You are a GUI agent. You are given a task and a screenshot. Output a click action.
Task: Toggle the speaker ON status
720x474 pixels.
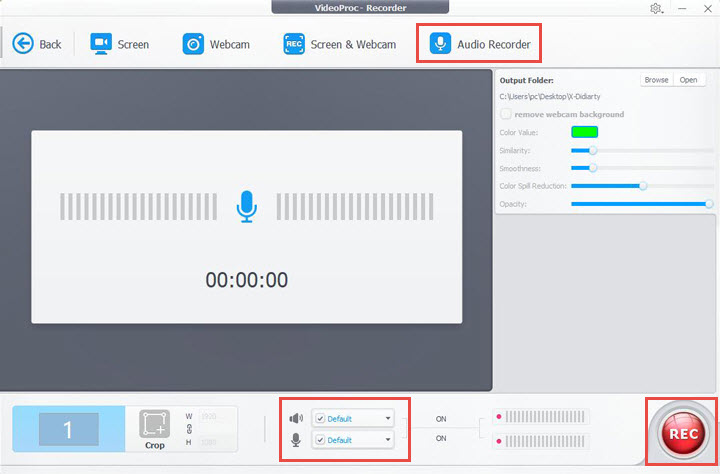(x=441, y=419)
